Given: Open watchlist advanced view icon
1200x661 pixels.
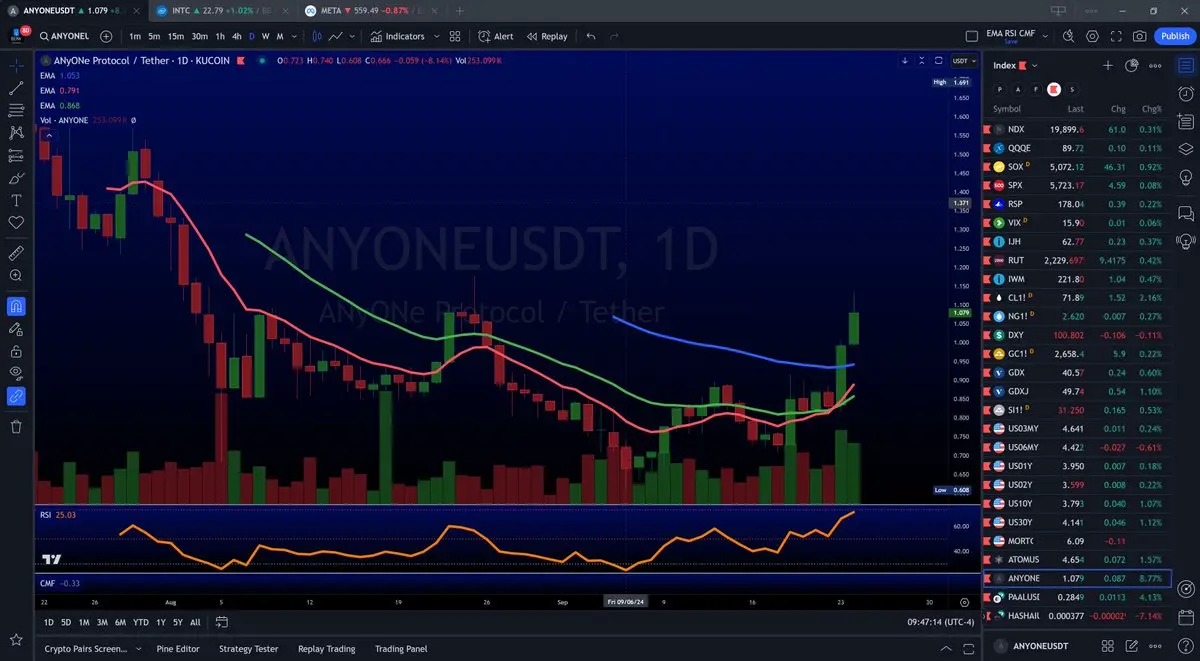Looking at the screenshot, I should coord(1132,65).
